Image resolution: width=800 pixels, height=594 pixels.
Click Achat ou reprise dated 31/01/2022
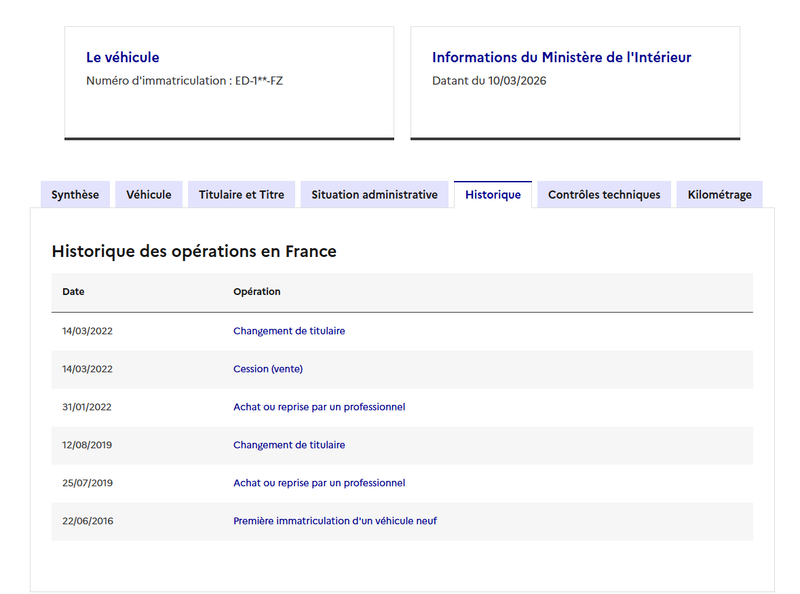pyautogui.click(x=319, y=407)
